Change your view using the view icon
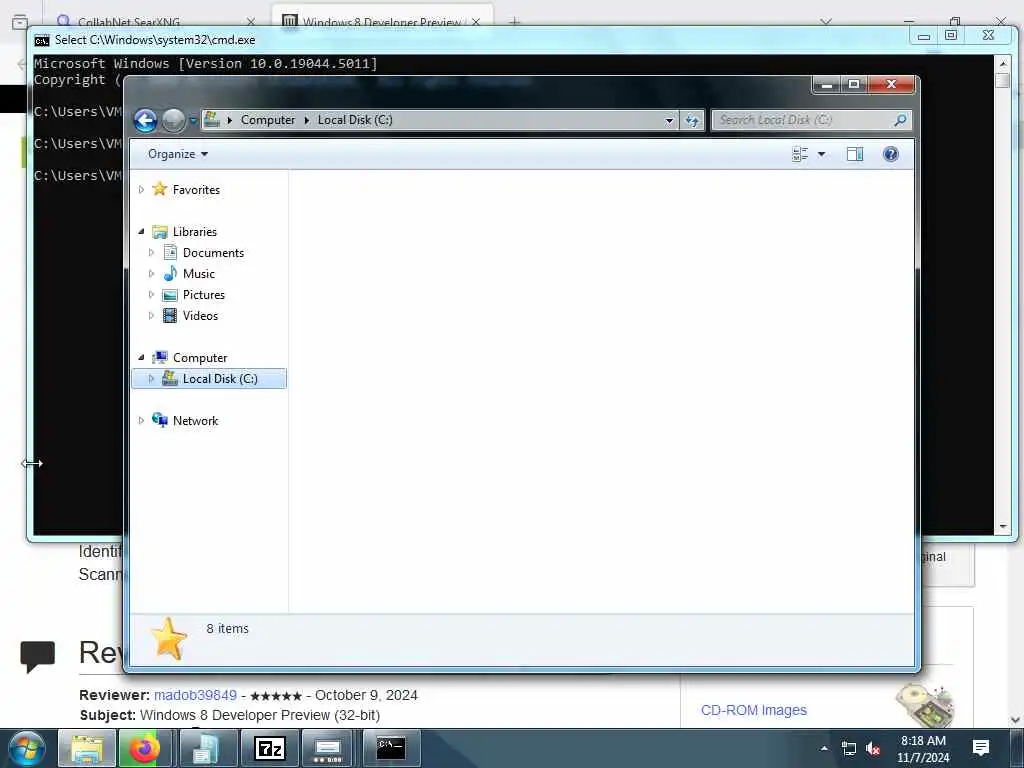The height and width of the screenshot is (768, 1024). tap(800, 154)
